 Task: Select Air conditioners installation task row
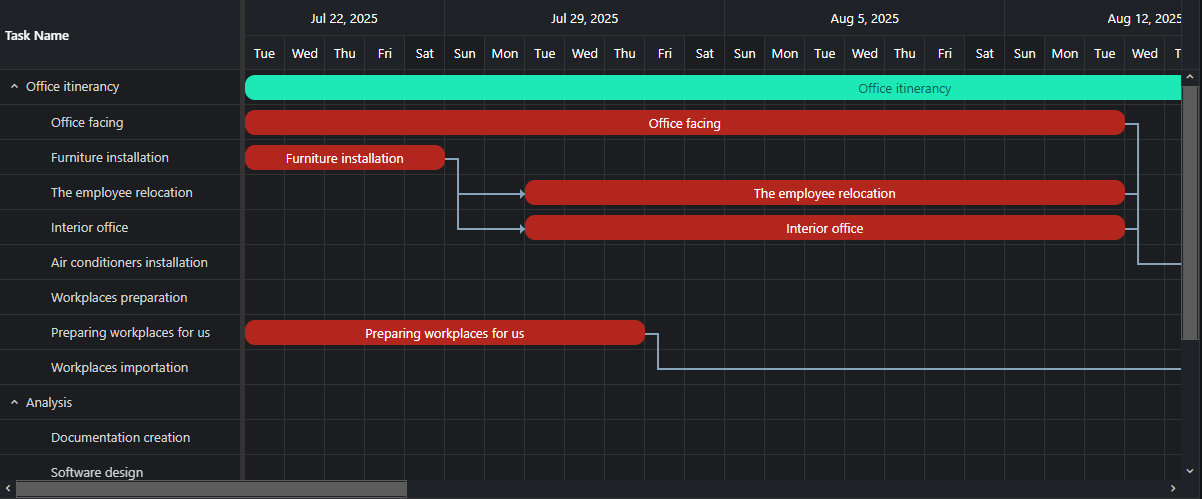tap(120, 262)
